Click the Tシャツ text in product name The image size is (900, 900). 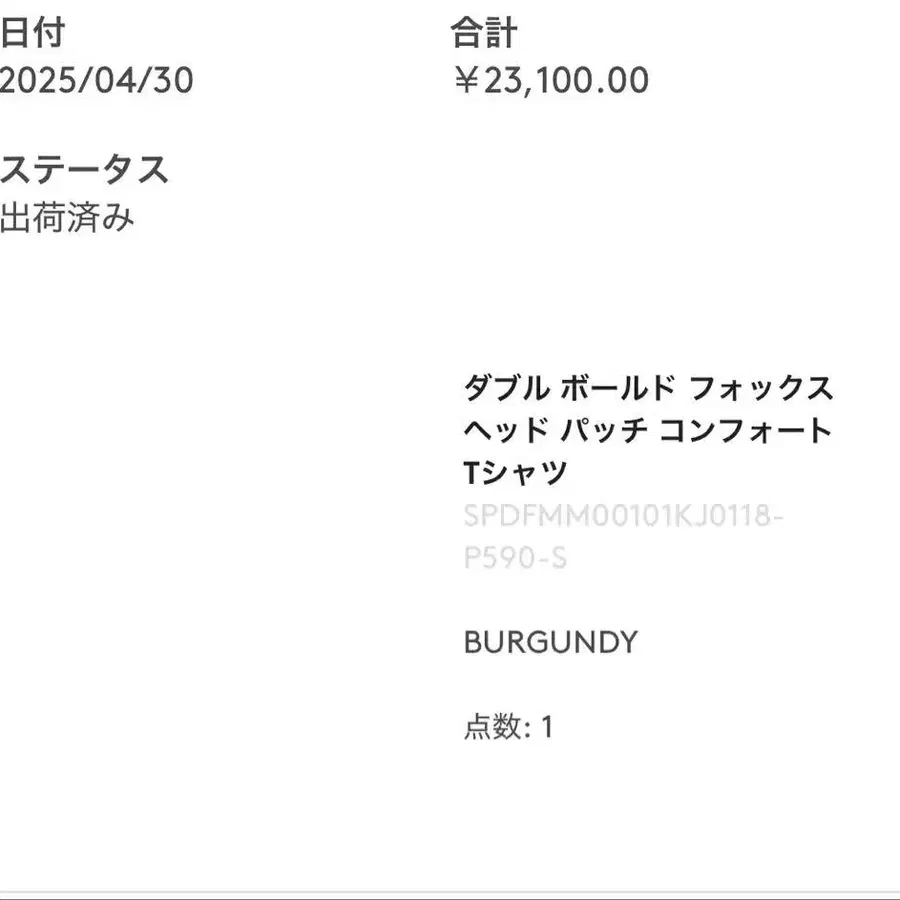515,473
